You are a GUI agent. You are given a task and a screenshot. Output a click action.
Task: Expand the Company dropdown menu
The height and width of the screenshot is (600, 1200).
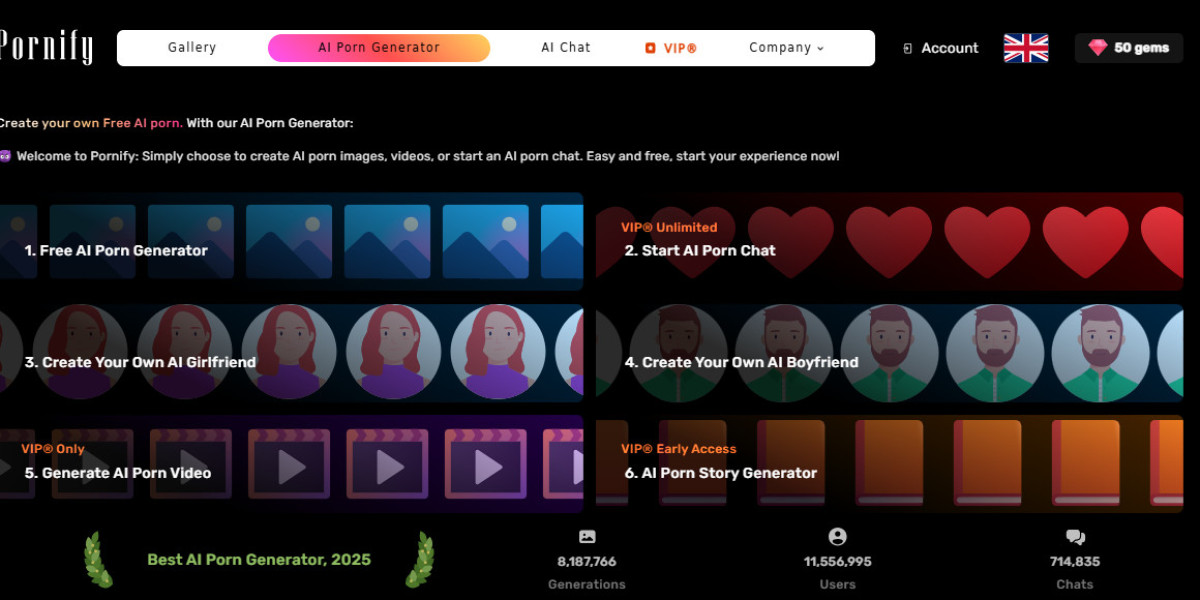pyautogui.click(x=786, y=47)
